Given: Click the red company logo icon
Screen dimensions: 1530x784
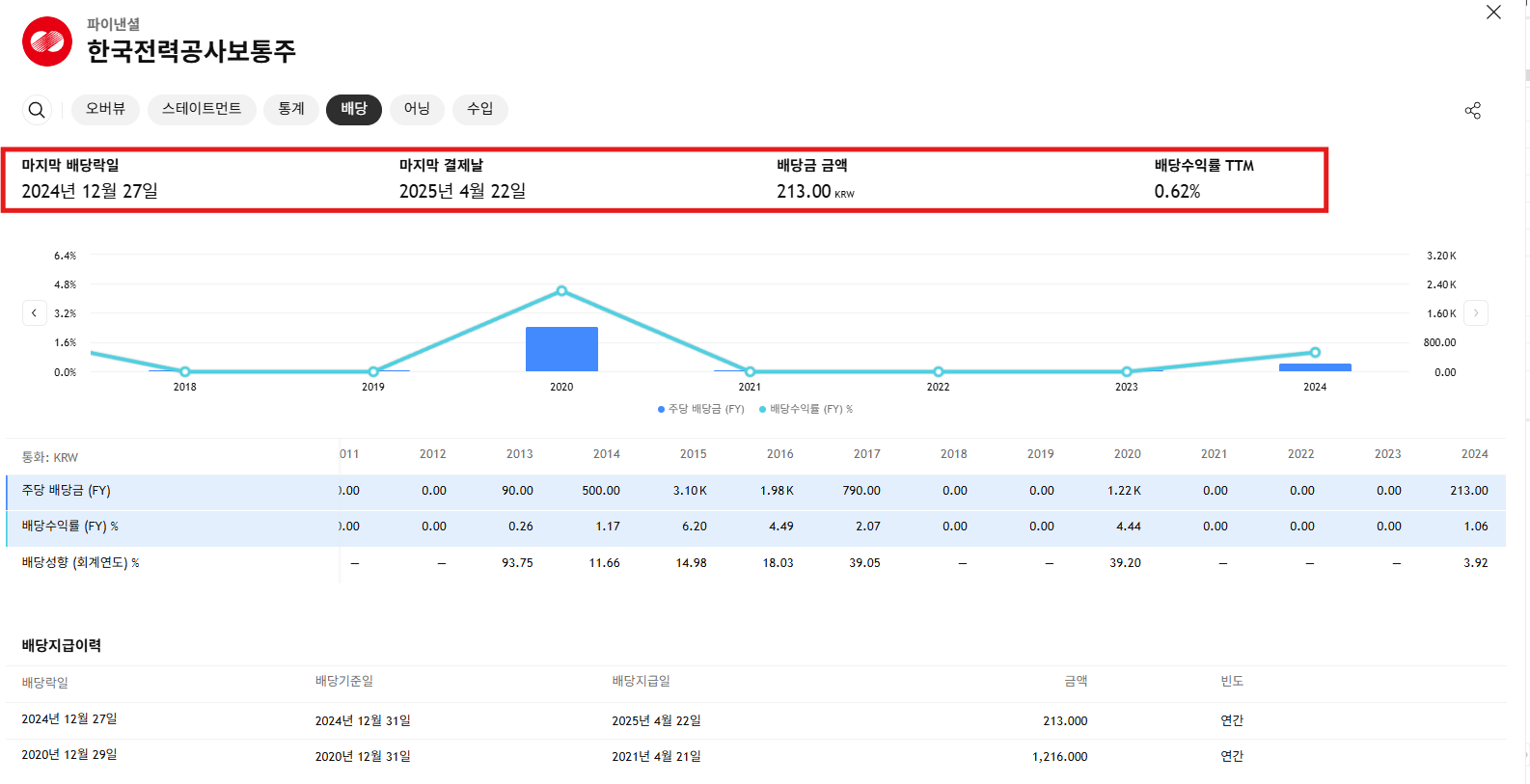Looking at the screenshot, I should 47,41.
